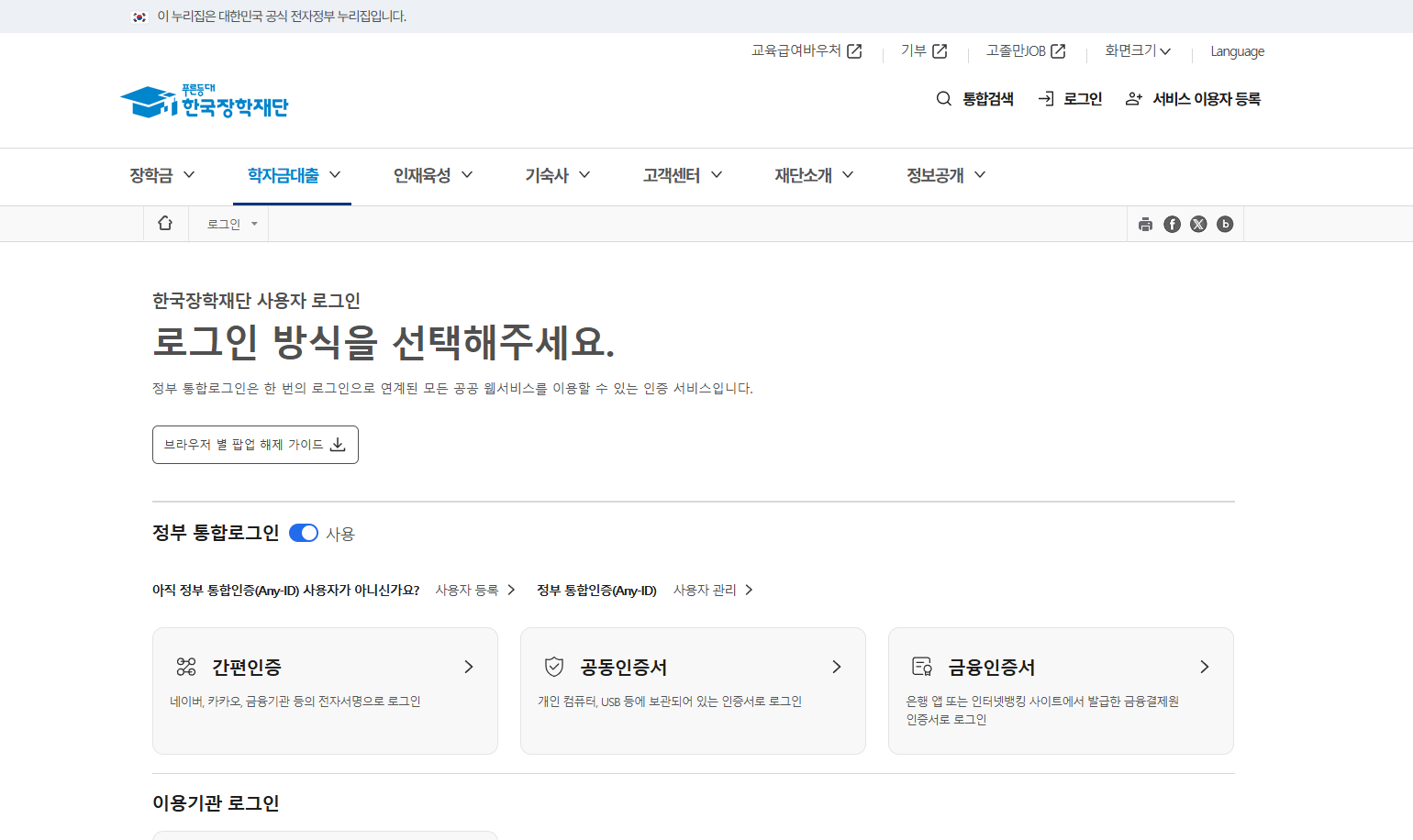Download 브라우저 별 팝업 해제 가이드
Viewport: 1413px width, 840px height.
click(255, 445)
